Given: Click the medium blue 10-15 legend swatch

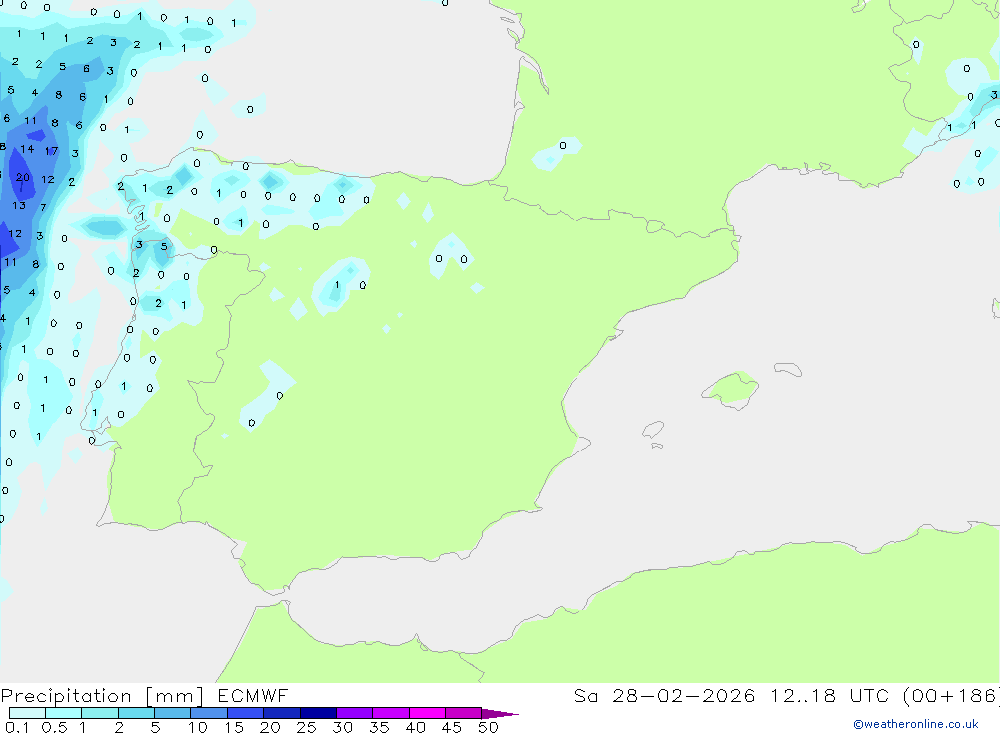Looking at the screenshot, I should click(209, 713).
